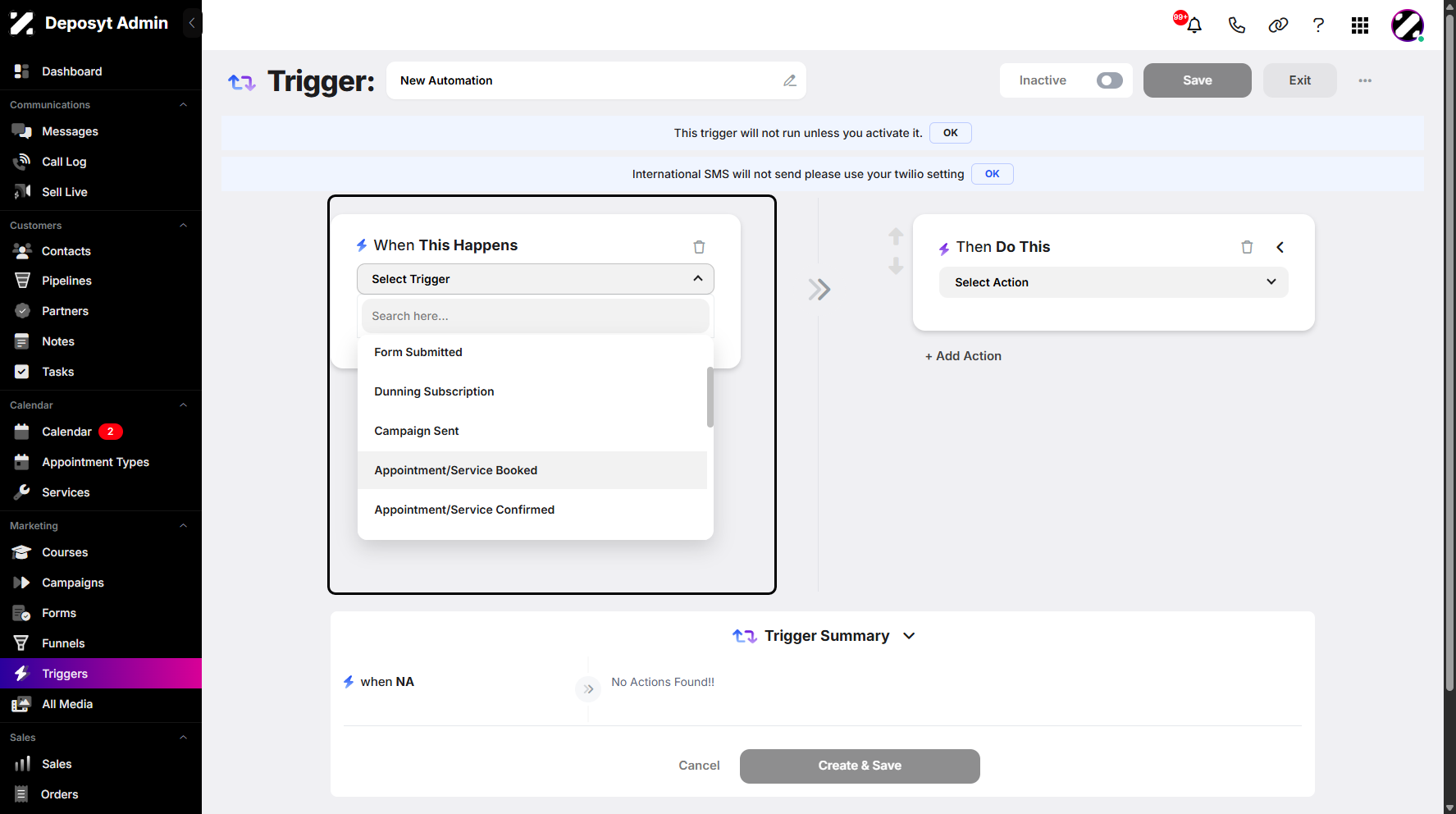The image size is (1456, 814).
Task: Open the user profile avatar
Action: tap(1408, 25)
